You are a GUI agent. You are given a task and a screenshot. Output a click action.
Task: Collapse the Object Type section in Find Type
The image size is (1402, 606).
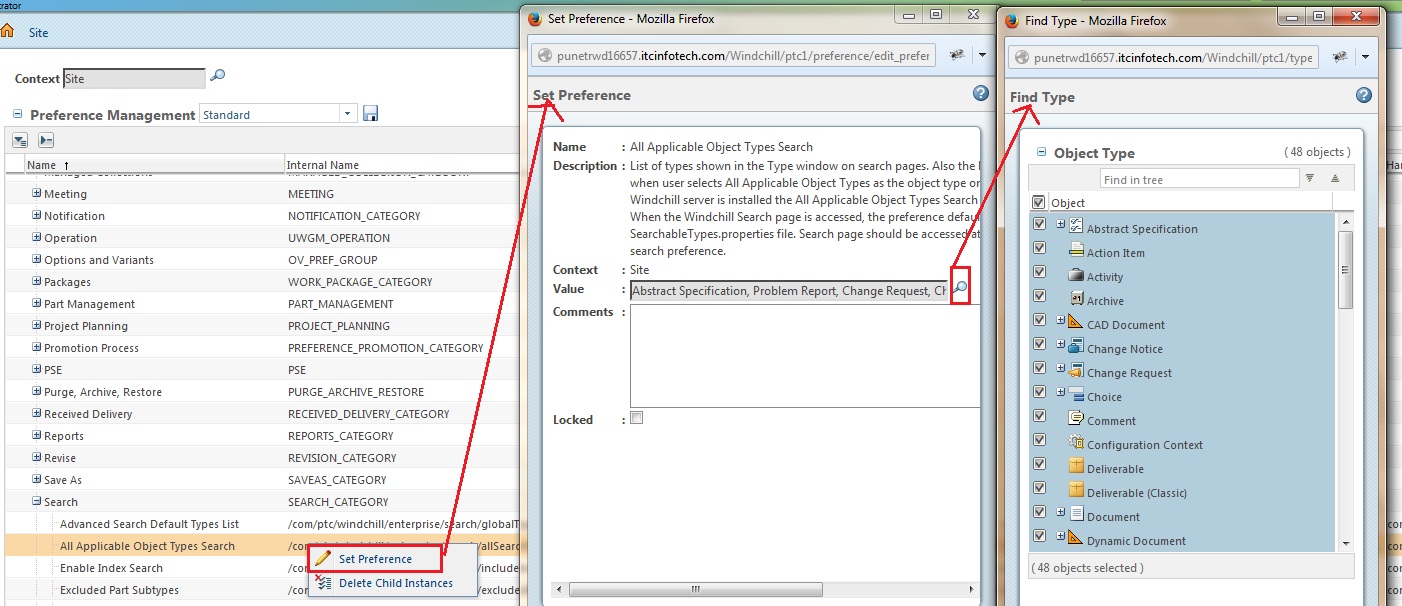click(1042, 152)
